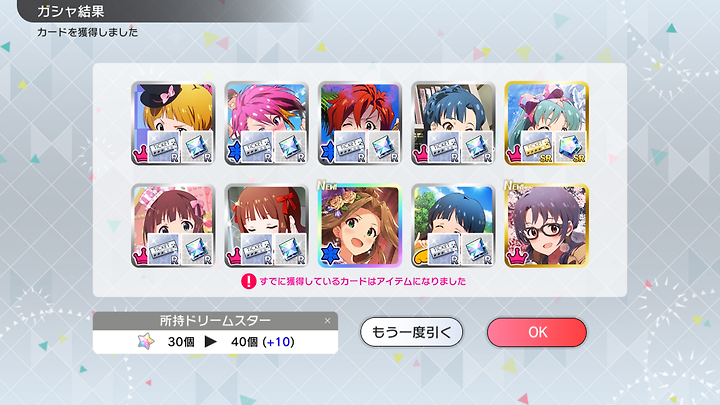
Task: Click the SR gold ticket icon
Action: click(x=536, y=146)
